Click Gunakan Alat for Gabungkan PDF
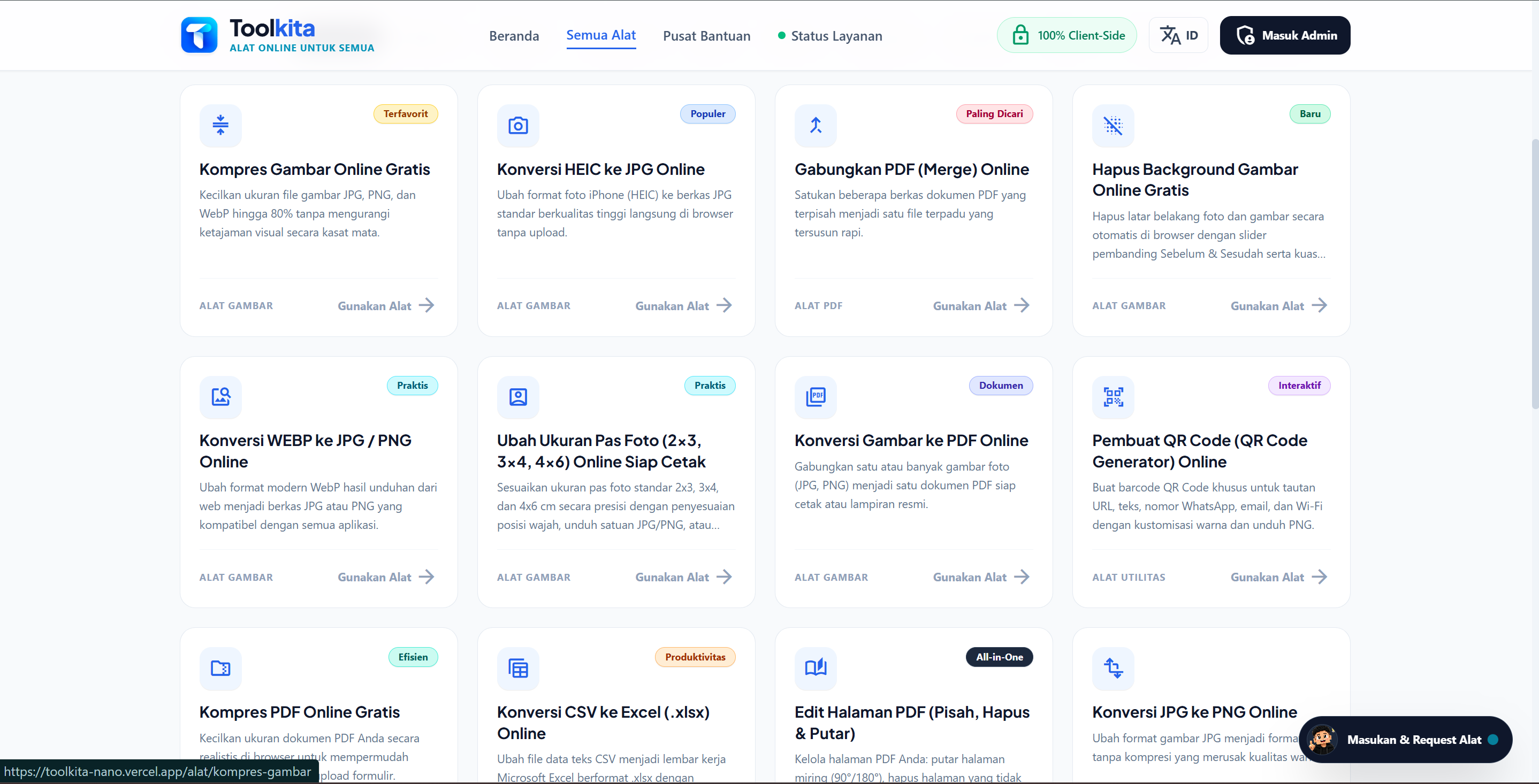 pyautogui.click(x=981, y=306)
